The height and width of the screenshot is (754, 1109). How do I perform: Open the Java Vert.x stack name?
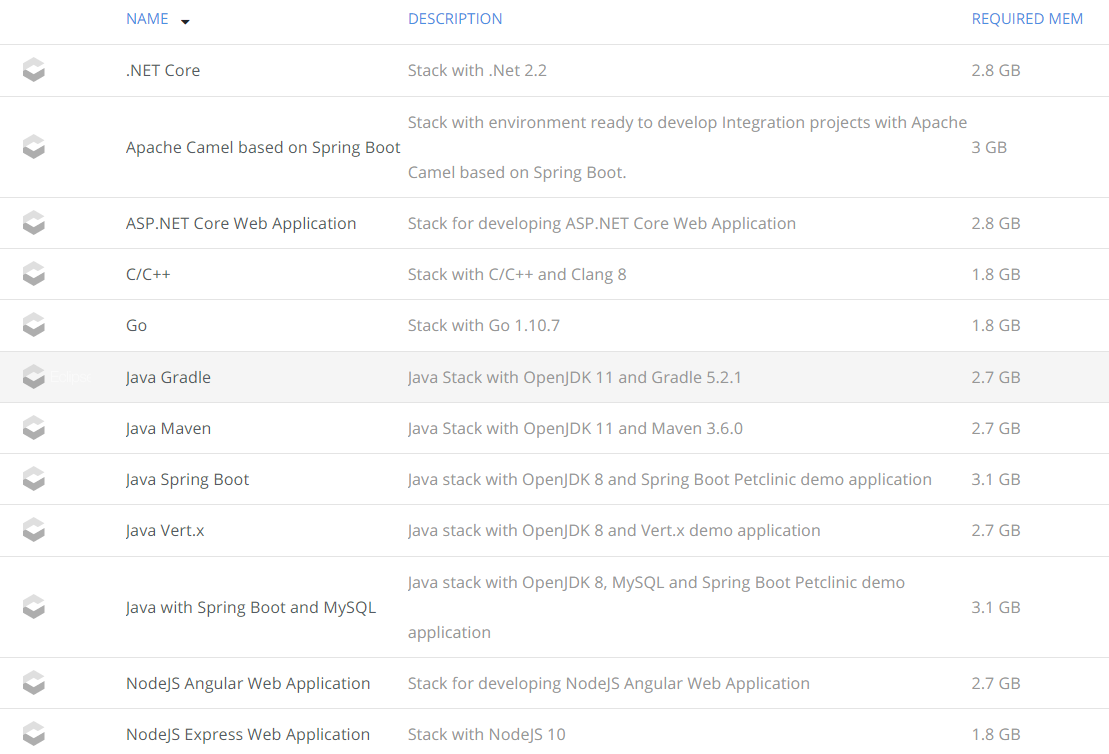point(165,530)
